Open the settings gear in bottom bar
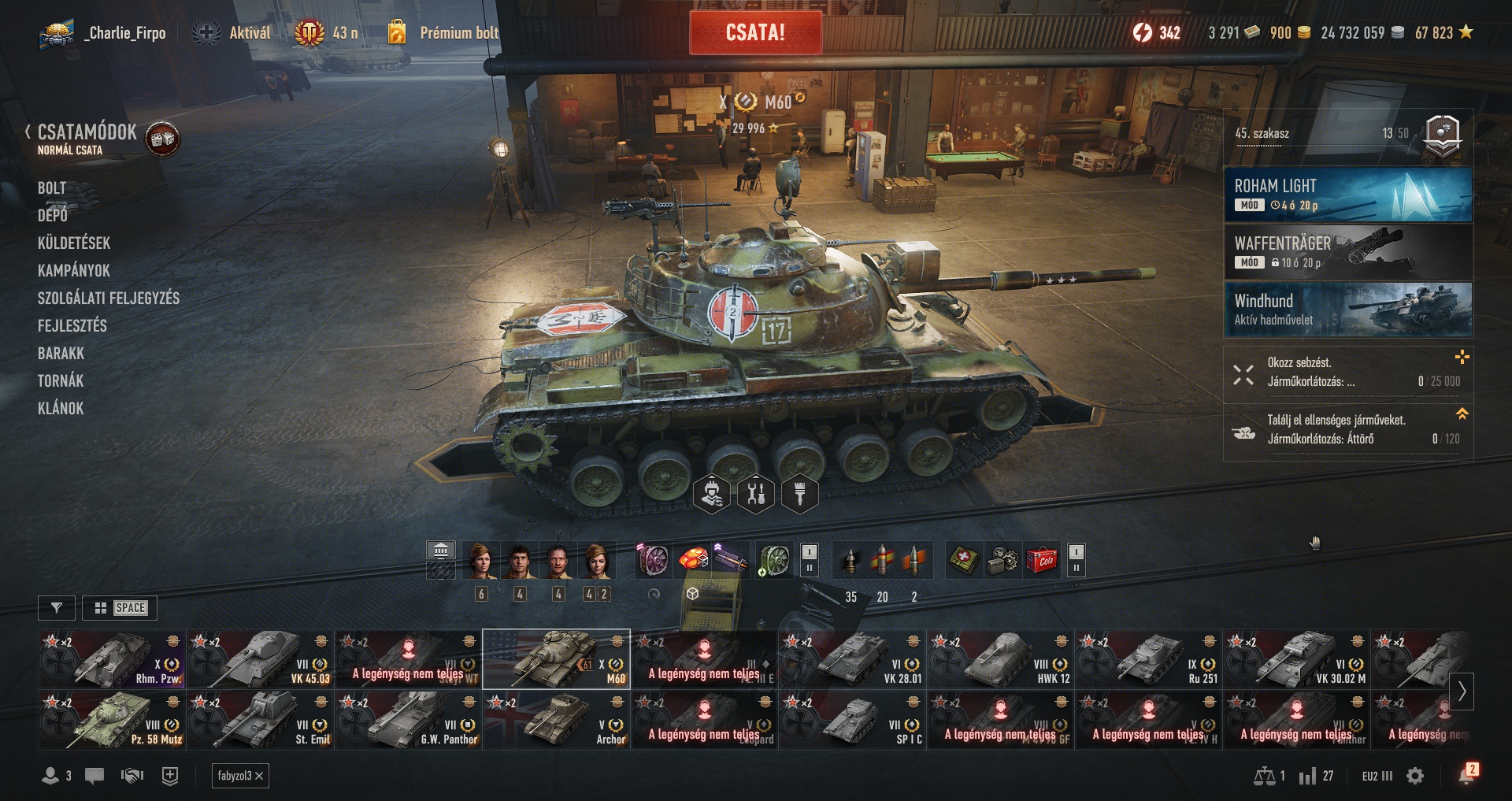This screenshot has width=1512, height=801. [1415, 776]
